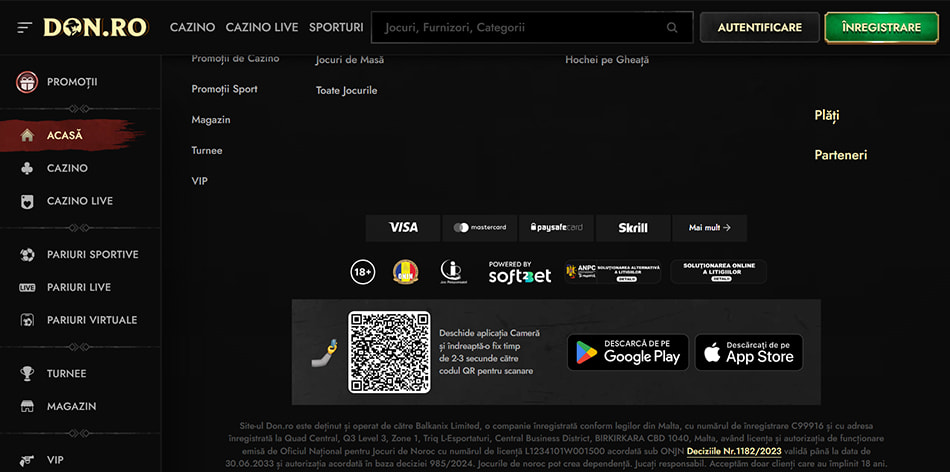Download the app from Google Play
The image size is (950, 472).
click(x=628, y=352)
